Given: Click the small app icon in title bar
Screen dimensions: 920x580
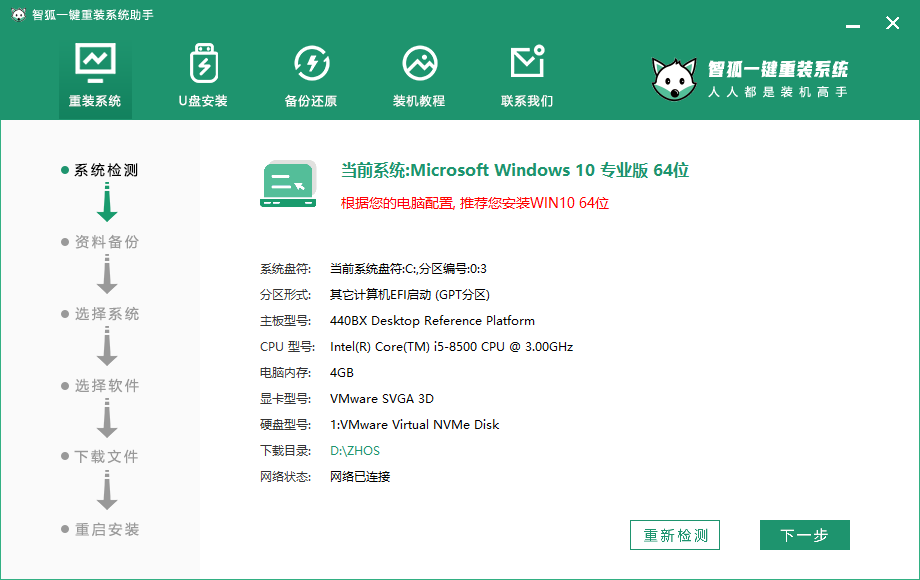Looking at the screenshot, I should (x=18, y=16).
